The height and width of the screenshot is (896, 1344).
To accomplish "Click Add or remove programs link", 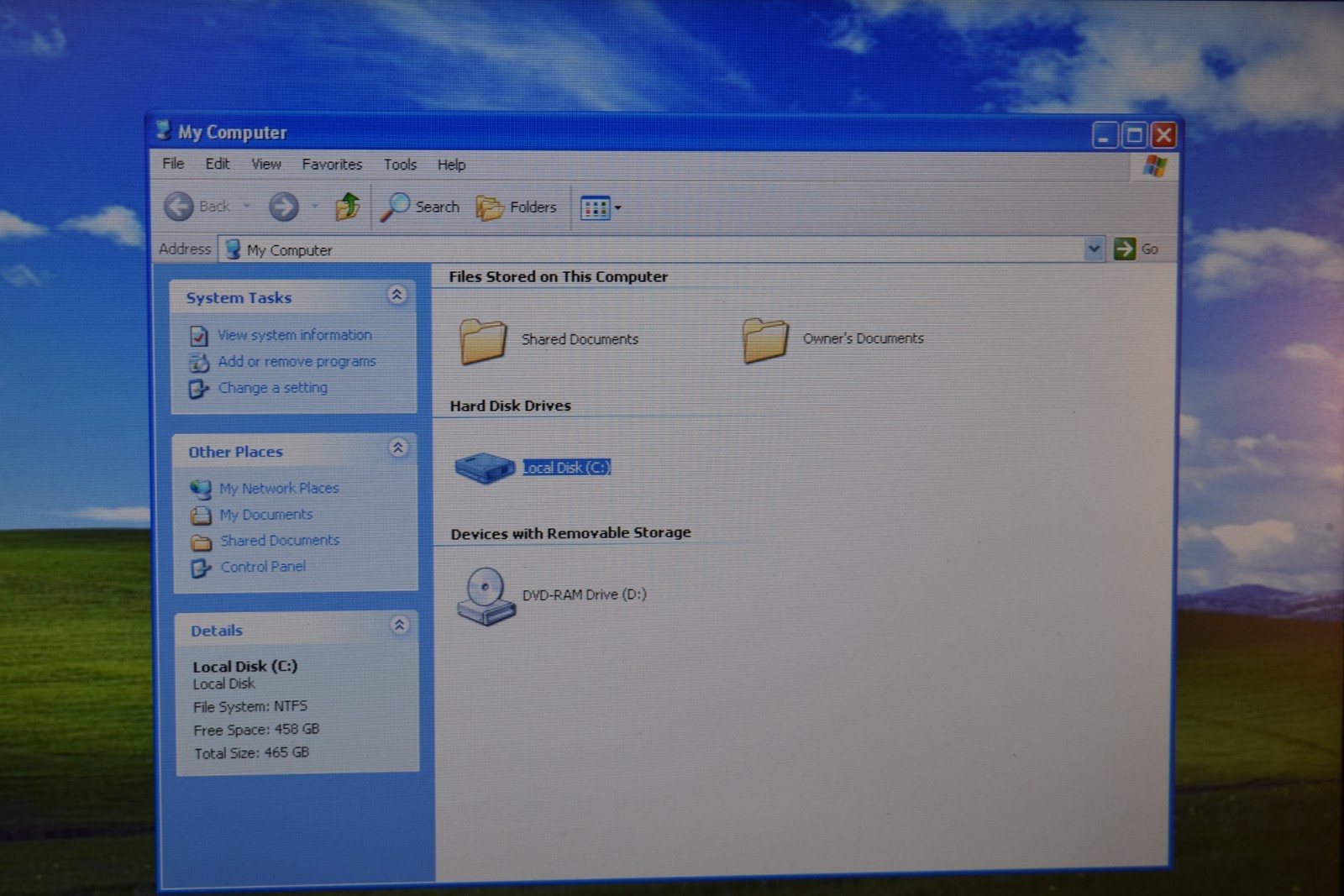I will 297,362.
